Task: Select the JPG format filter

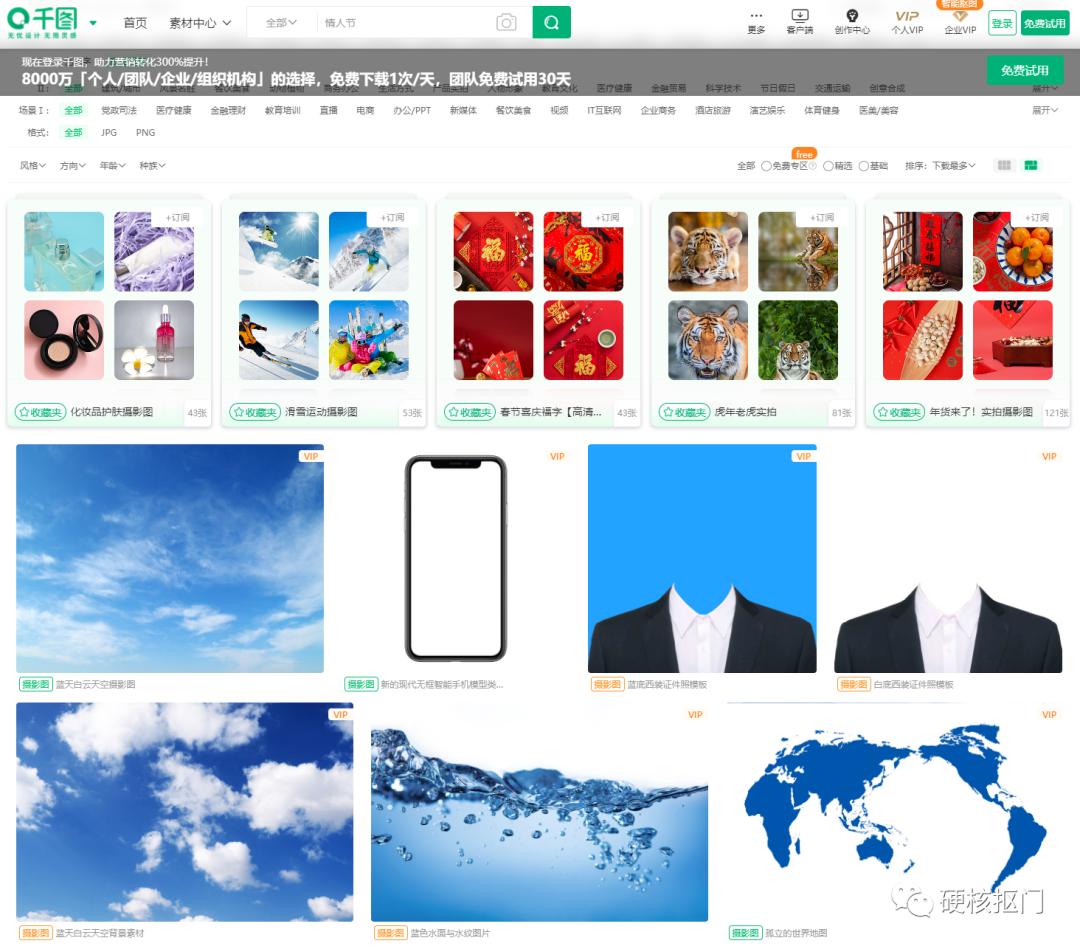Action: point(109,132)
